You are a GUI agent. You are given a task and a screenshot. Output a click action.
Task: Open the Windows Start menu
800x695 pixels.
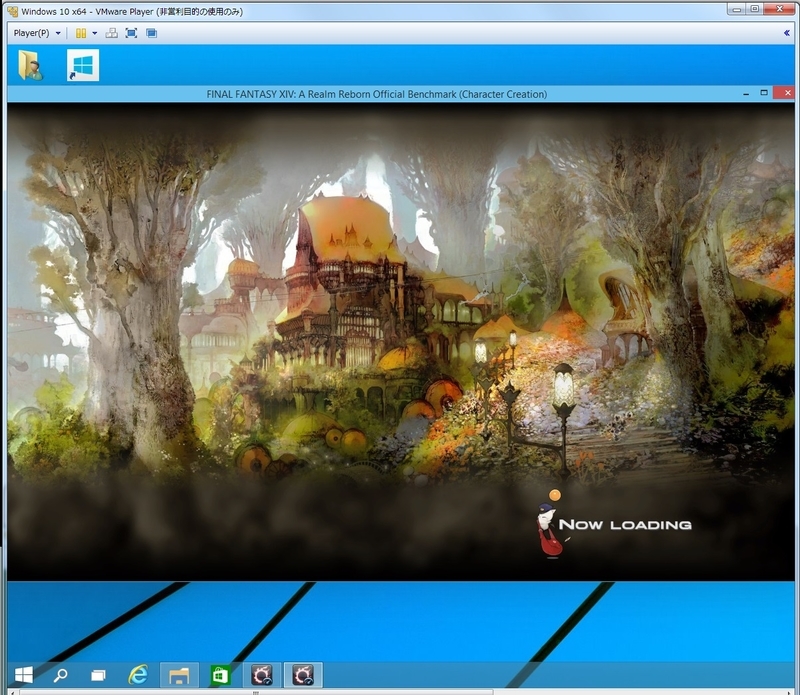(x=23, y=675)
